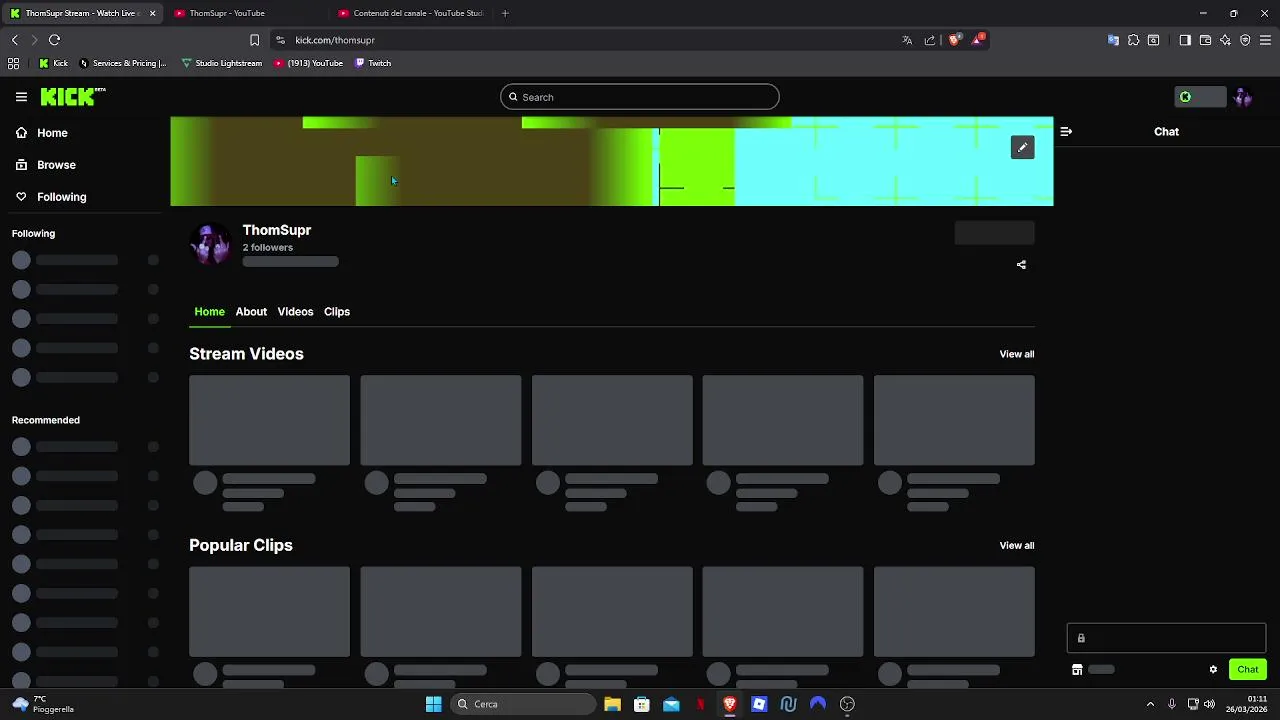Image resolution: width=1280 pixels, height=720 pixels.
Task: Select the Home channel tab
Action: pyautogui.click(x=209, y=312)
